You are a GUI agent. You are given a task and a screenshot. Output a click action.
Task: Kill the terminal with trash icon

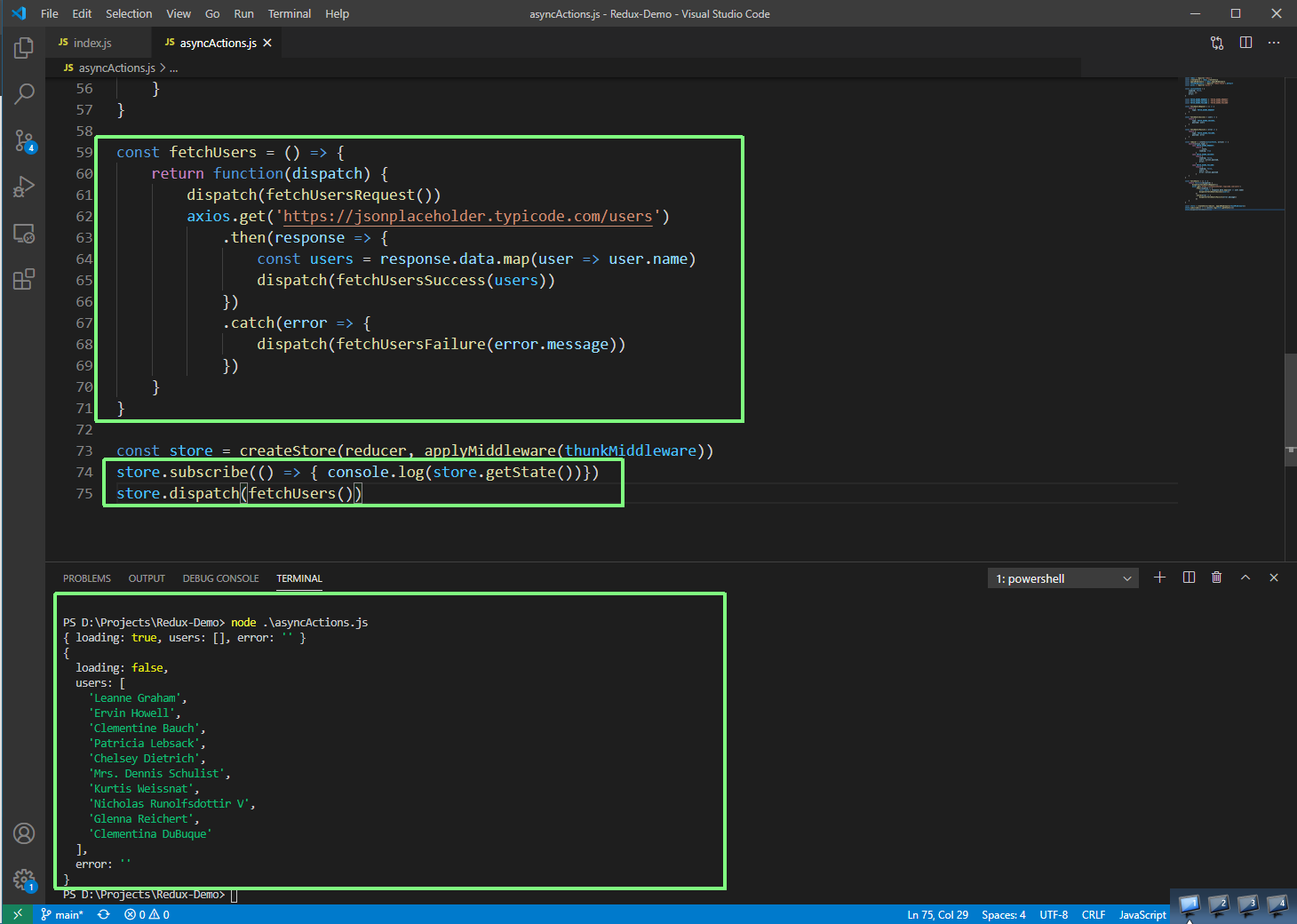pyautogui.click(x=1216, y=577)
